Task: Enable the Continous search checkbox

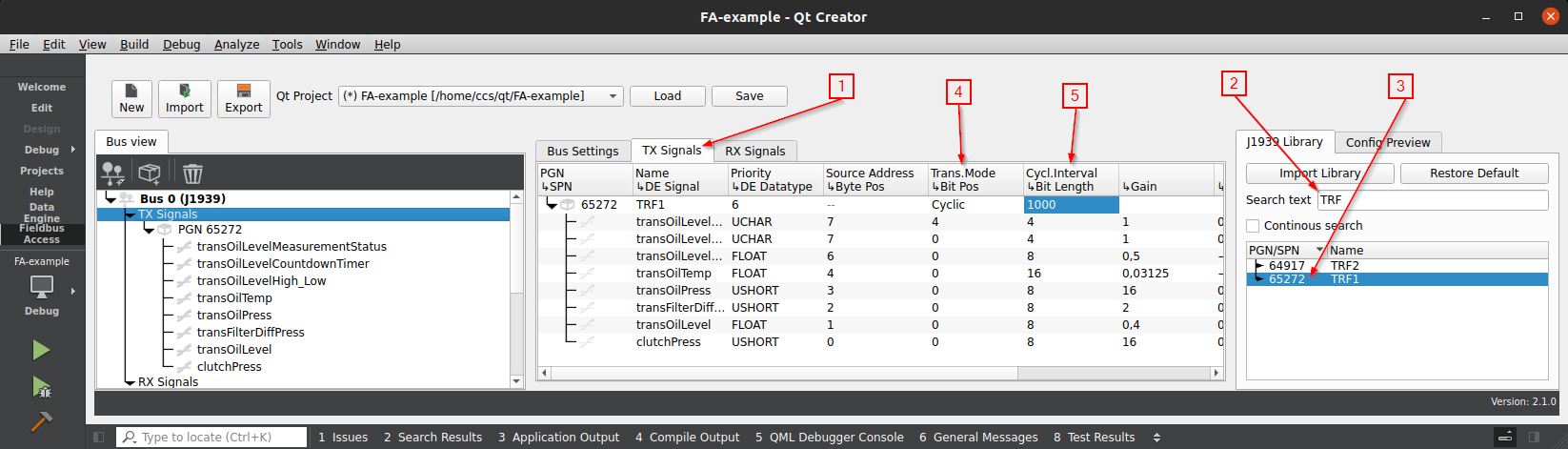Action: coord(1253,226)
